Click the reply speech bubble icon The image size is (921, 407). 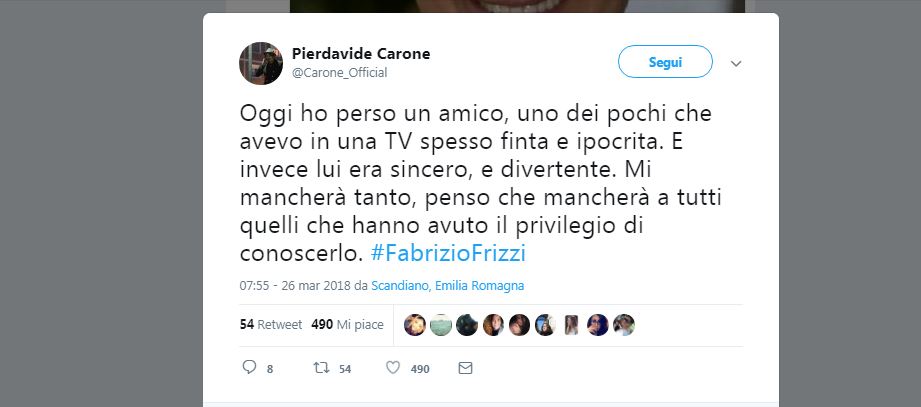click(x=249, y=367)
